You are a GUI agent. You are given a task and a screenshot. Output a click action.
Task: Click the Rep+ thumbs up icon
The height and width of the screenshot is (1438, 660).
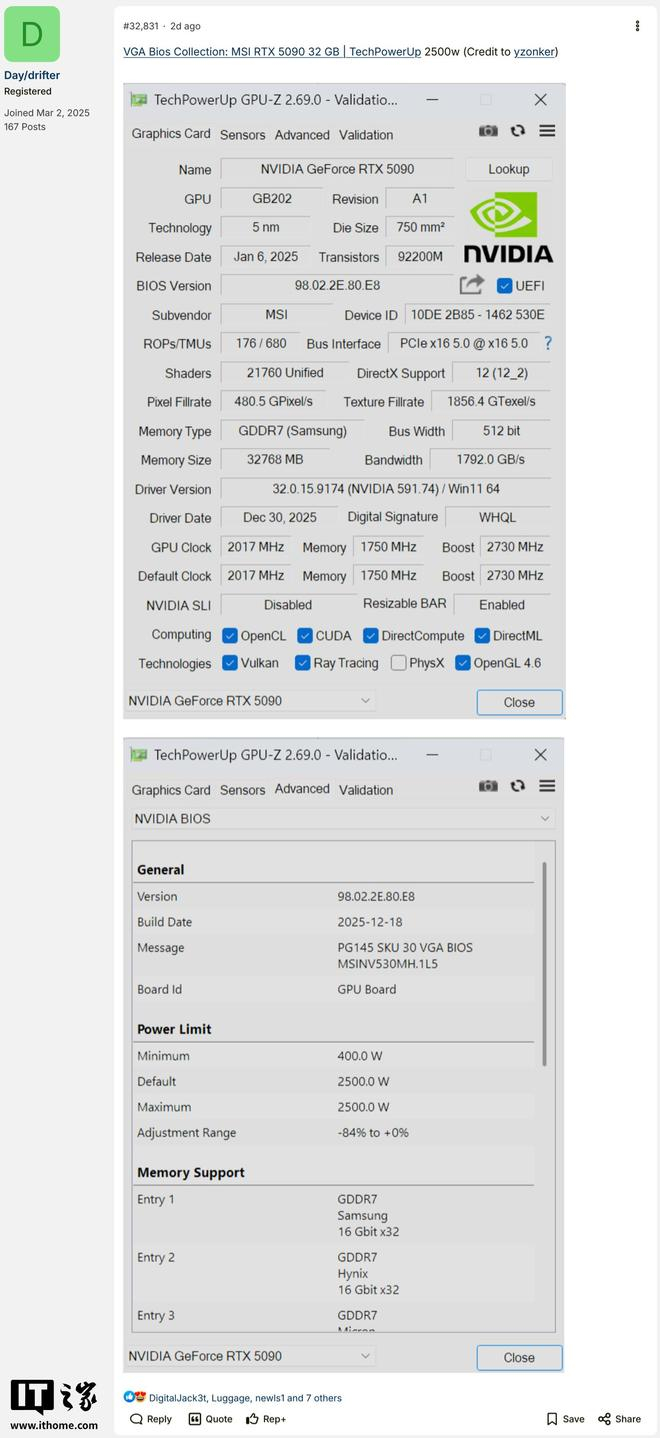[x=252, y=1419]
